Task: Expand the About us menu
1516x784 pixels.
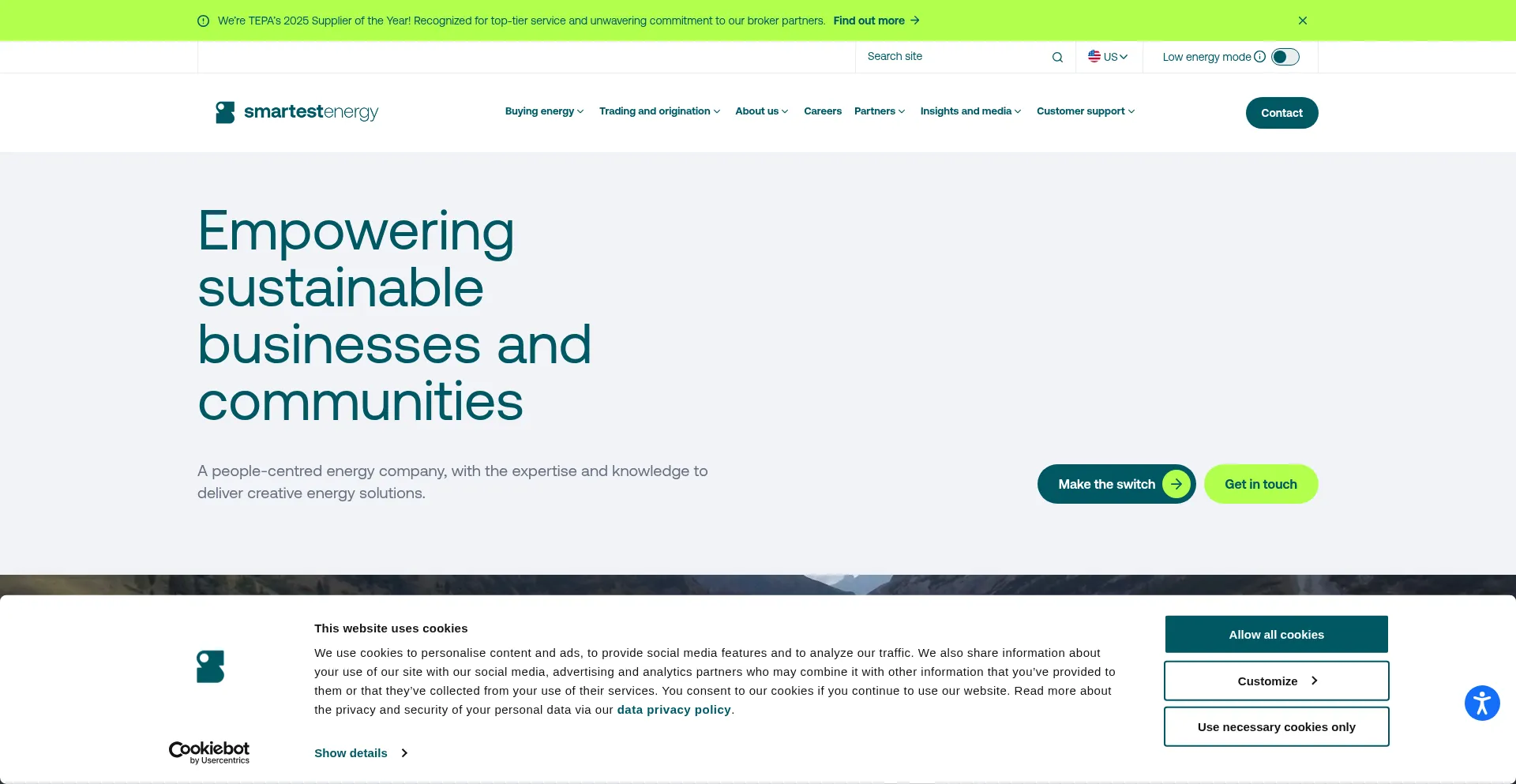Action: [x=761, y=111]
